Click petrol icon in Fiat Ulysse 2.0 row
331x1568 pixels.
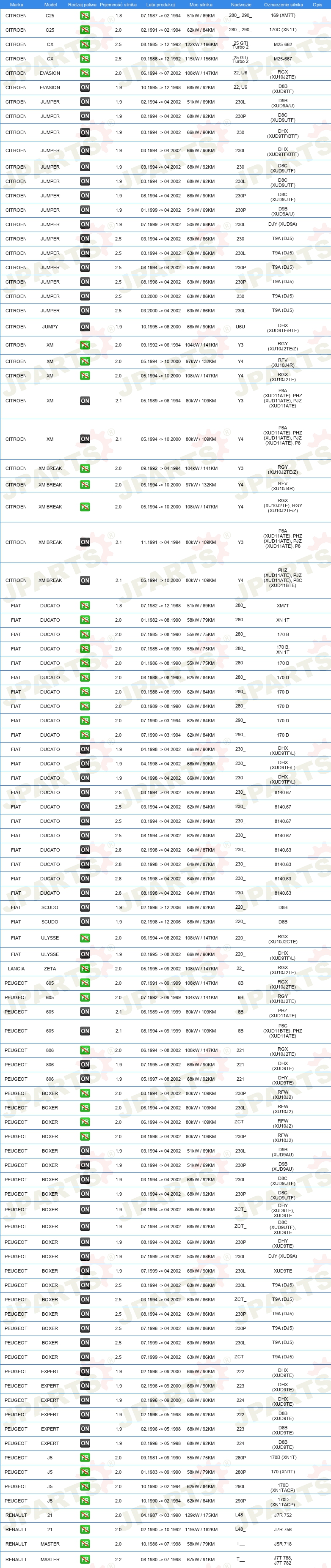click(x=85, y=938)
